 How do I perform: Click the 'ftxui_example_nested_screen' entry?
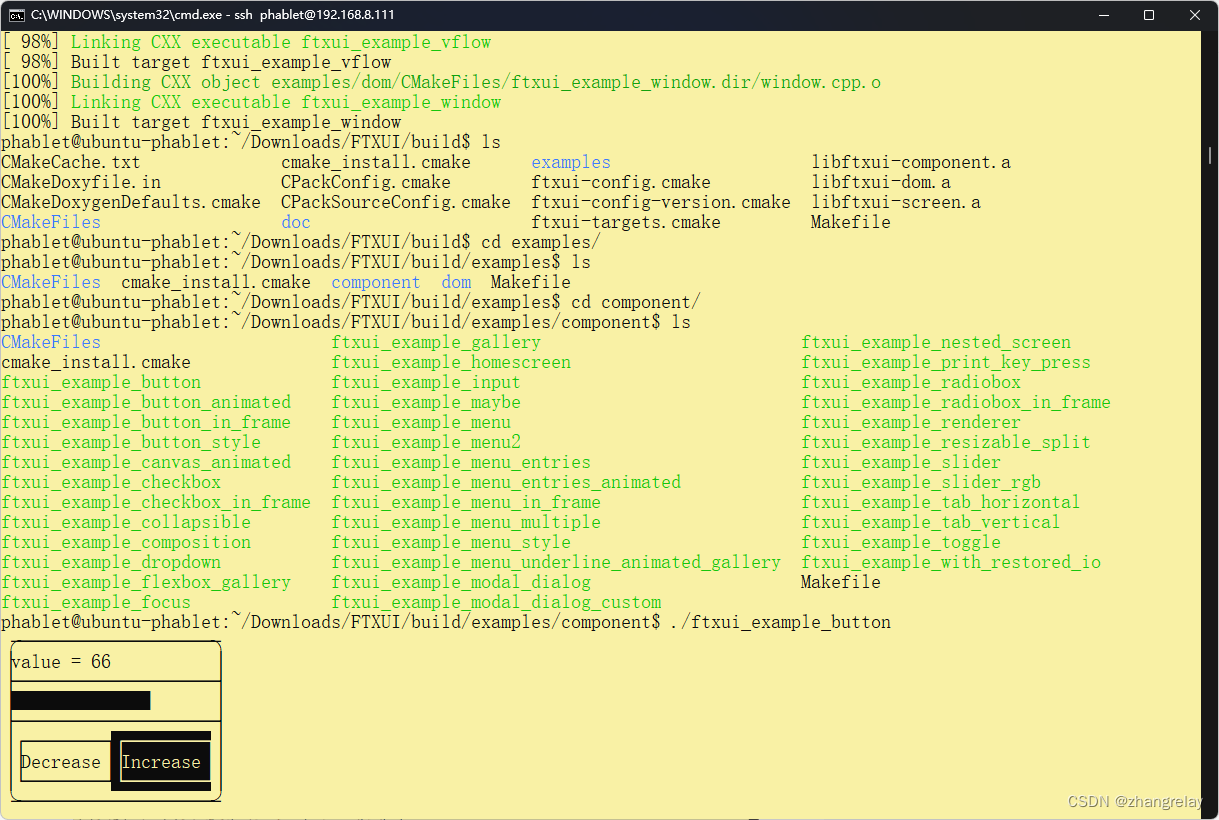pos(936,342)
